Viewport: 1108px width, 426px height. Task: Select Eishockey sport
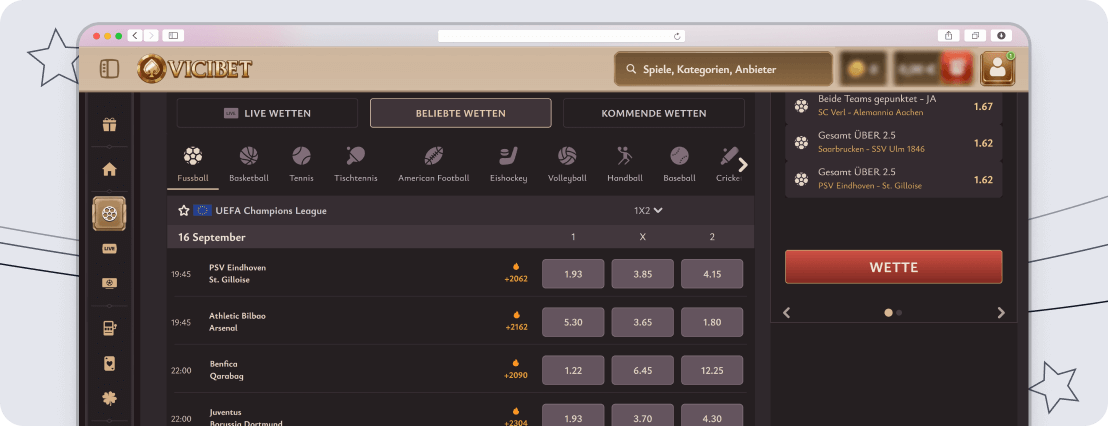pyautogui.click(x=508, y=165)
